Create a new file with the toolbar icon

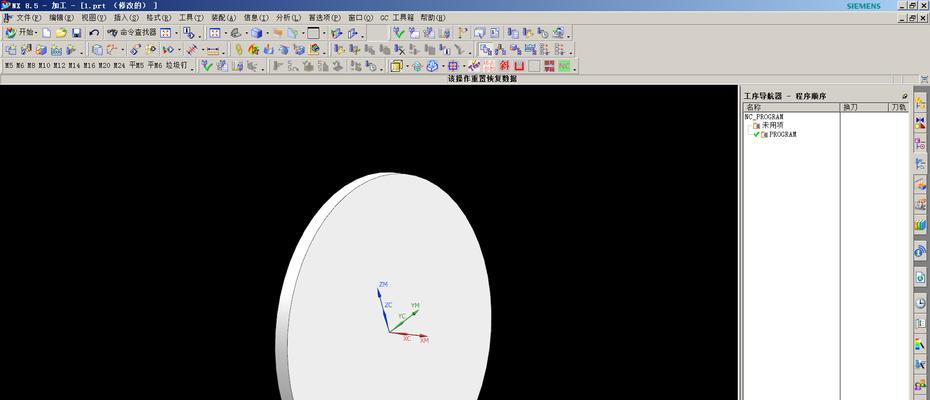[x=46, y=33]
